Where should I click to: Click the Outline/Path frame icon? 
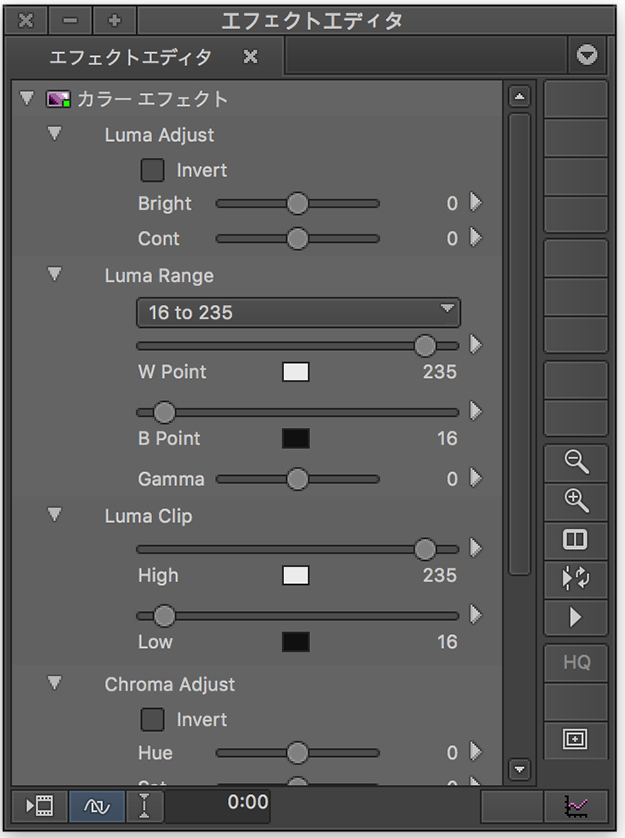[576, 739]
